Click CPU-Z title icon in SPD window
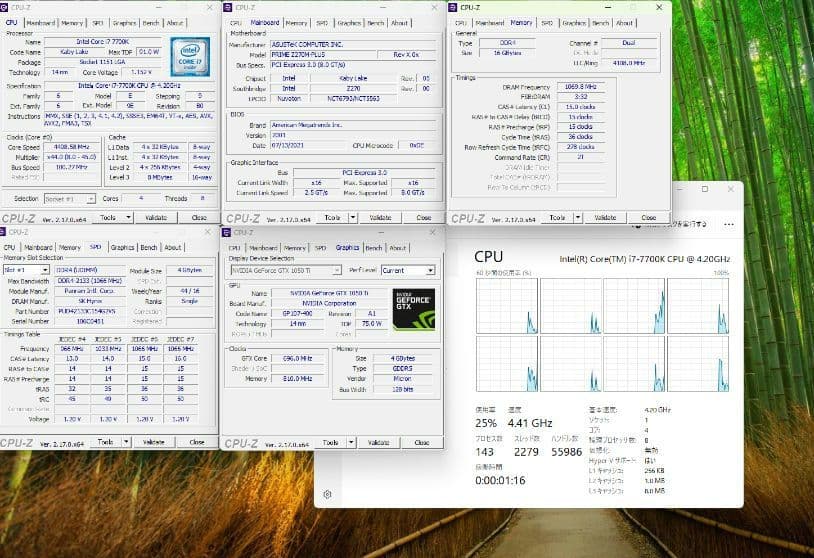The height and width of the screenshot is (558, 814). pos(3,232)
